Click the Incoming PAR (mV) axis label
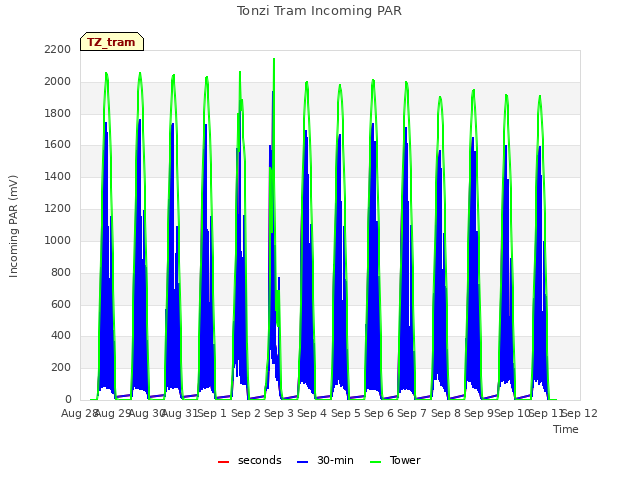The height and width of the screenshot is (480, 640). pyautogui.click(x=13, y=226)
